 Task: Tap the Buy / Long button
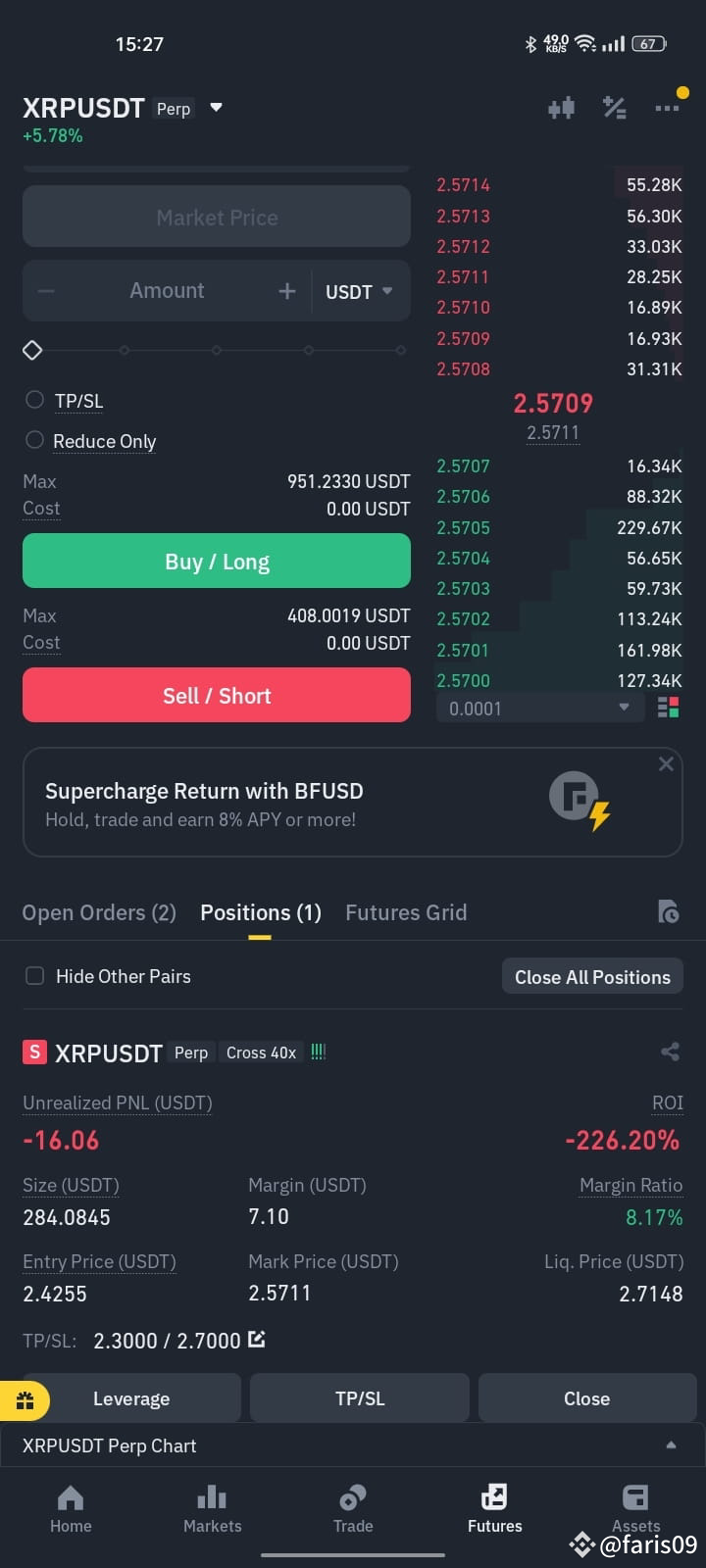(217, 562)
